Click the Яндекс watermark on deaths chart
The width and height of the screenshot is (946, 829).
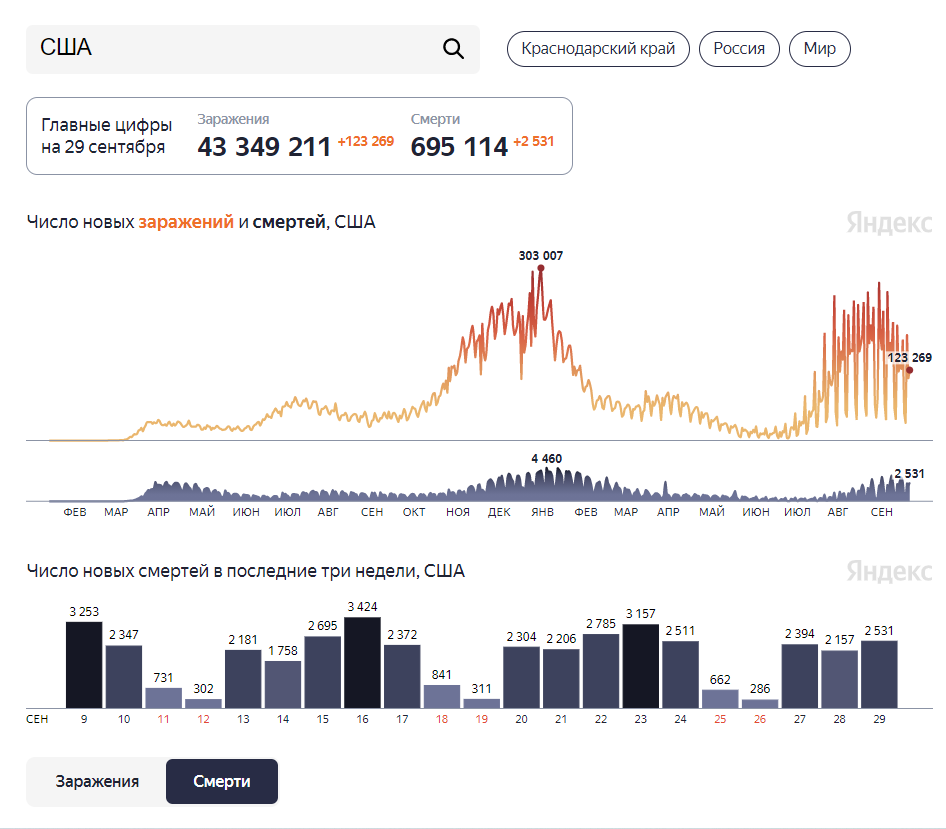pos(889,571)
